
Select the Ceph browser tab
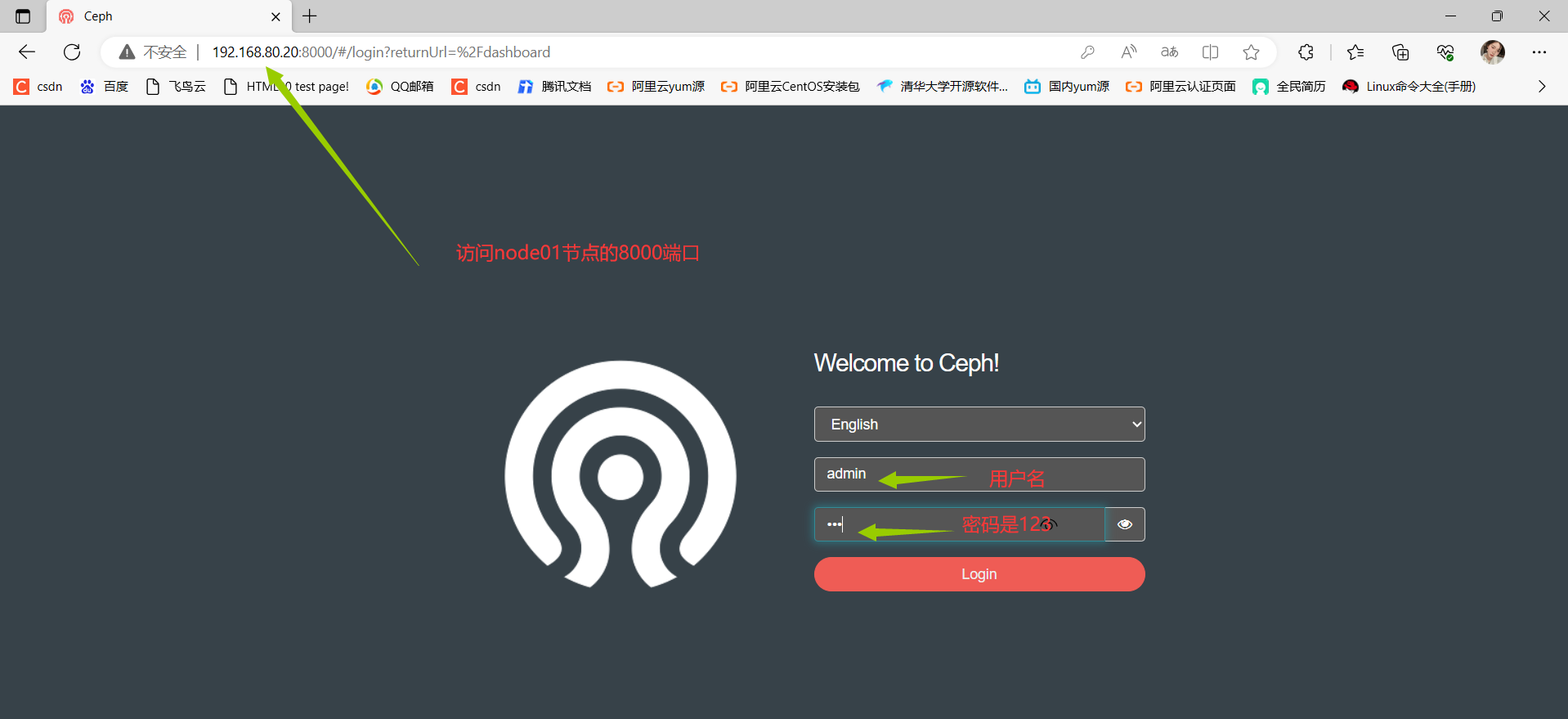[170, 16]
